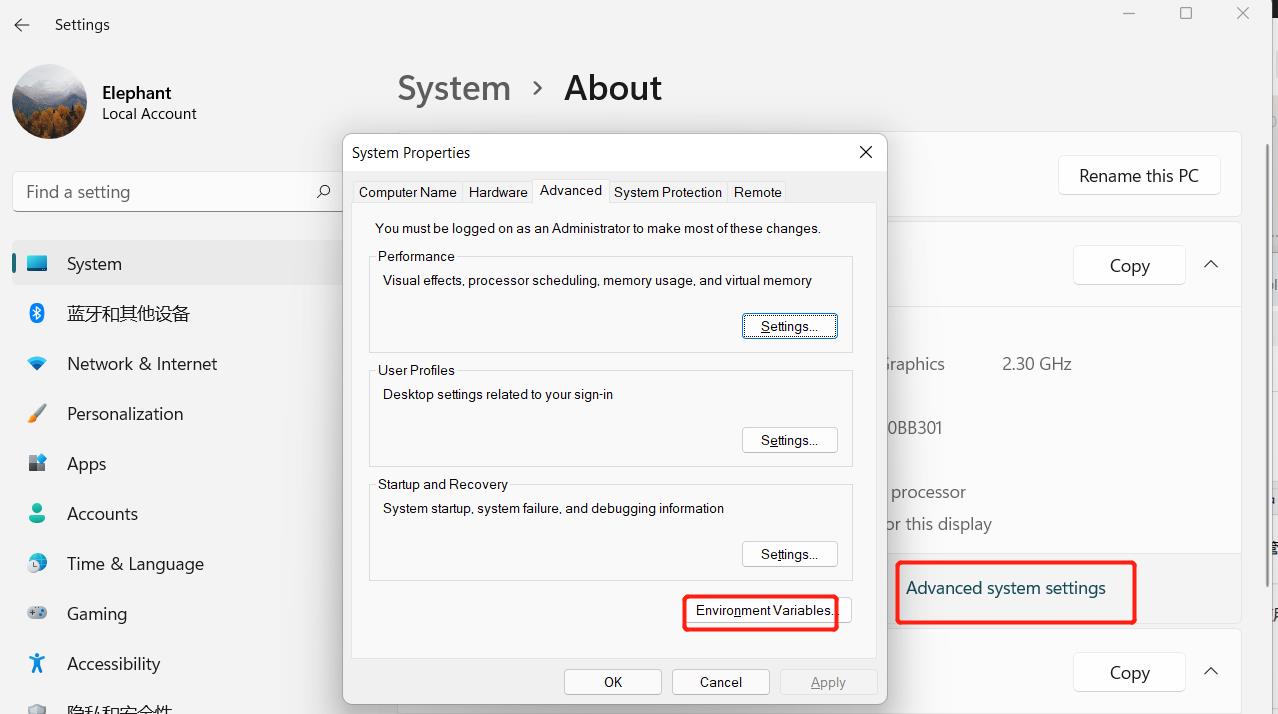Click the Personalization paintbrush icon
The width and height of the screenshot is (1278, 714).
(x=37, y=414)
